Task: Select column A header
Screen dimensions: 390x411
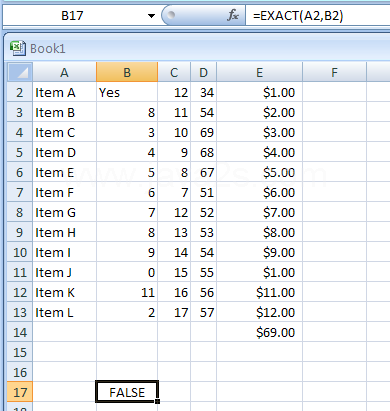Action: click(64, 72)
